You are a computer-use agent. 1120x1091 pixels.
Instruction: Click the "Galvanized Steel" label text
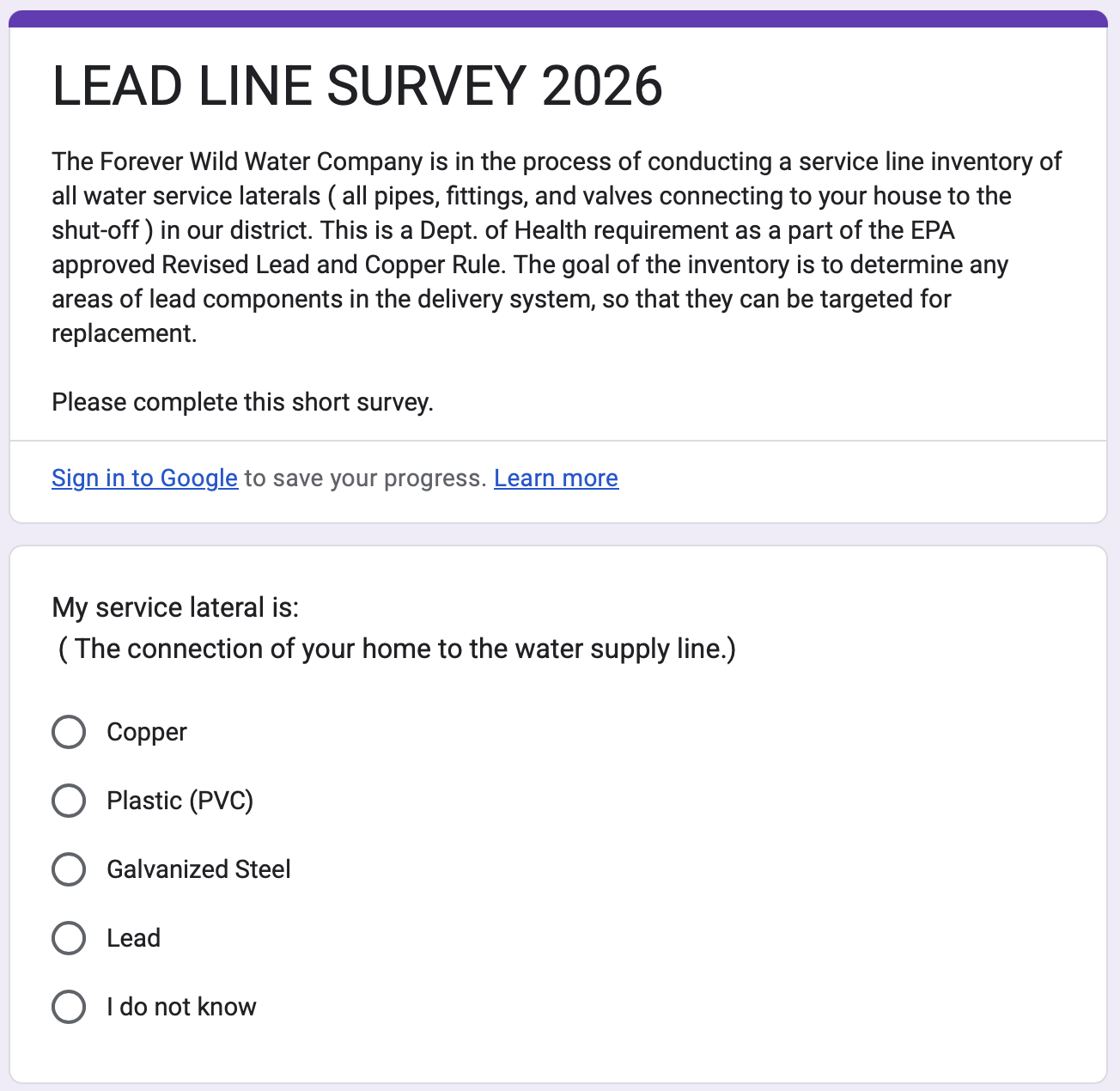[198, 869]
